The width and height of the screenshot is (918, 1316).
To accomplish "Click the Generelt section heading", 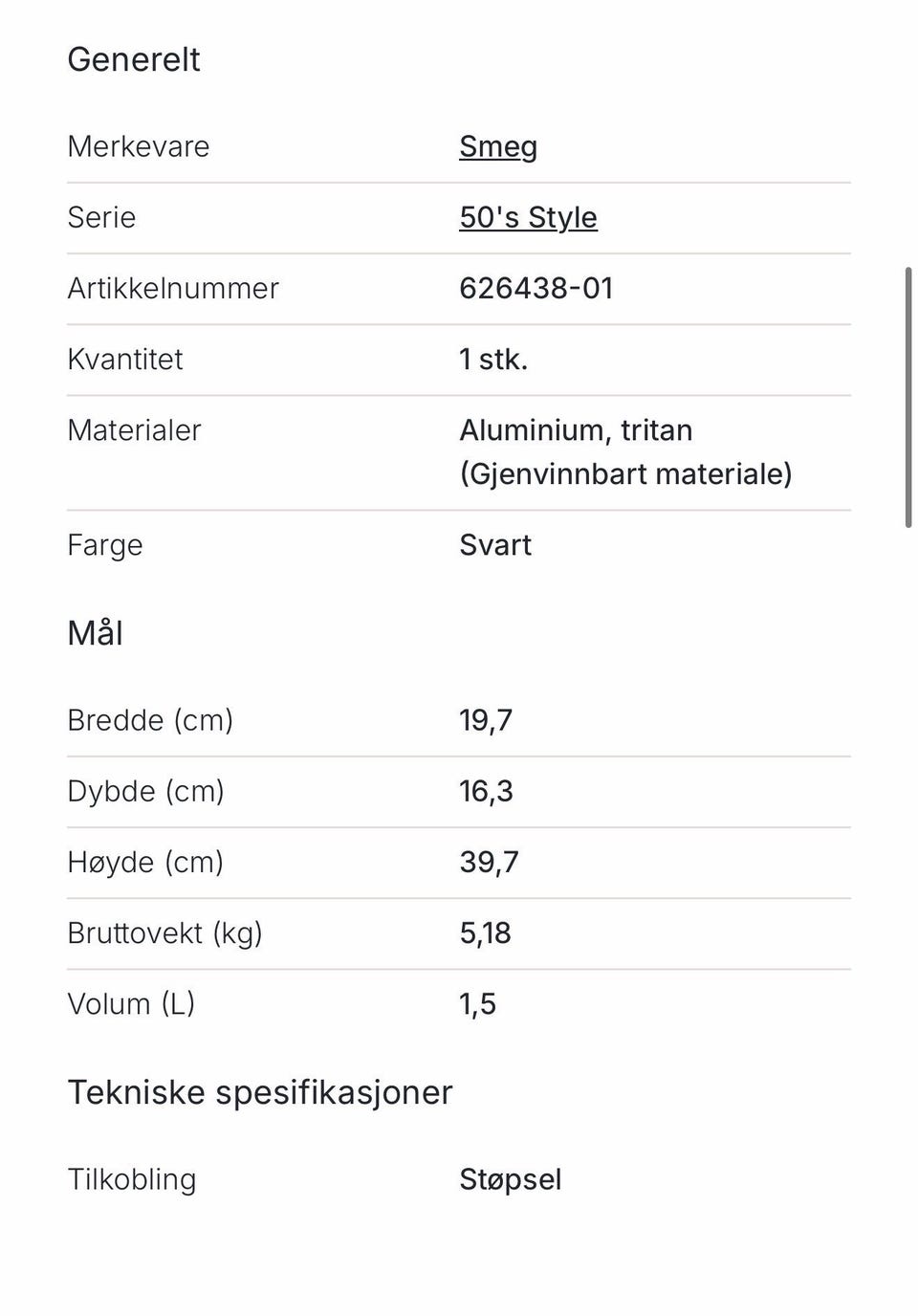I will point(134,59).
